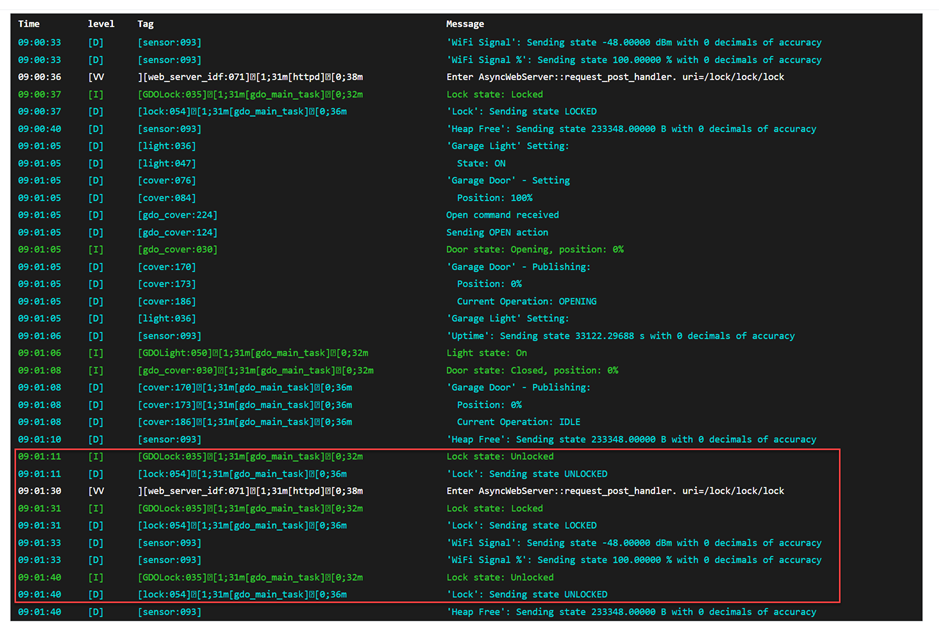Select the [cover:076] tag
The width and height of the screenshot is (939, 638).
[166, 180]
